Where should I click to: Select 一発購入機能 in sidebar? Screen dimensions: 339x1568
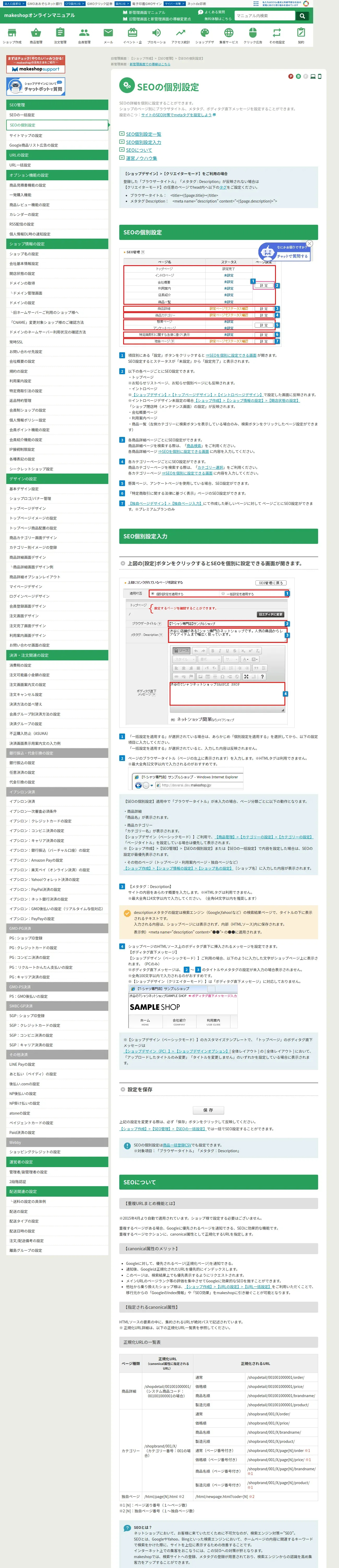57,195
